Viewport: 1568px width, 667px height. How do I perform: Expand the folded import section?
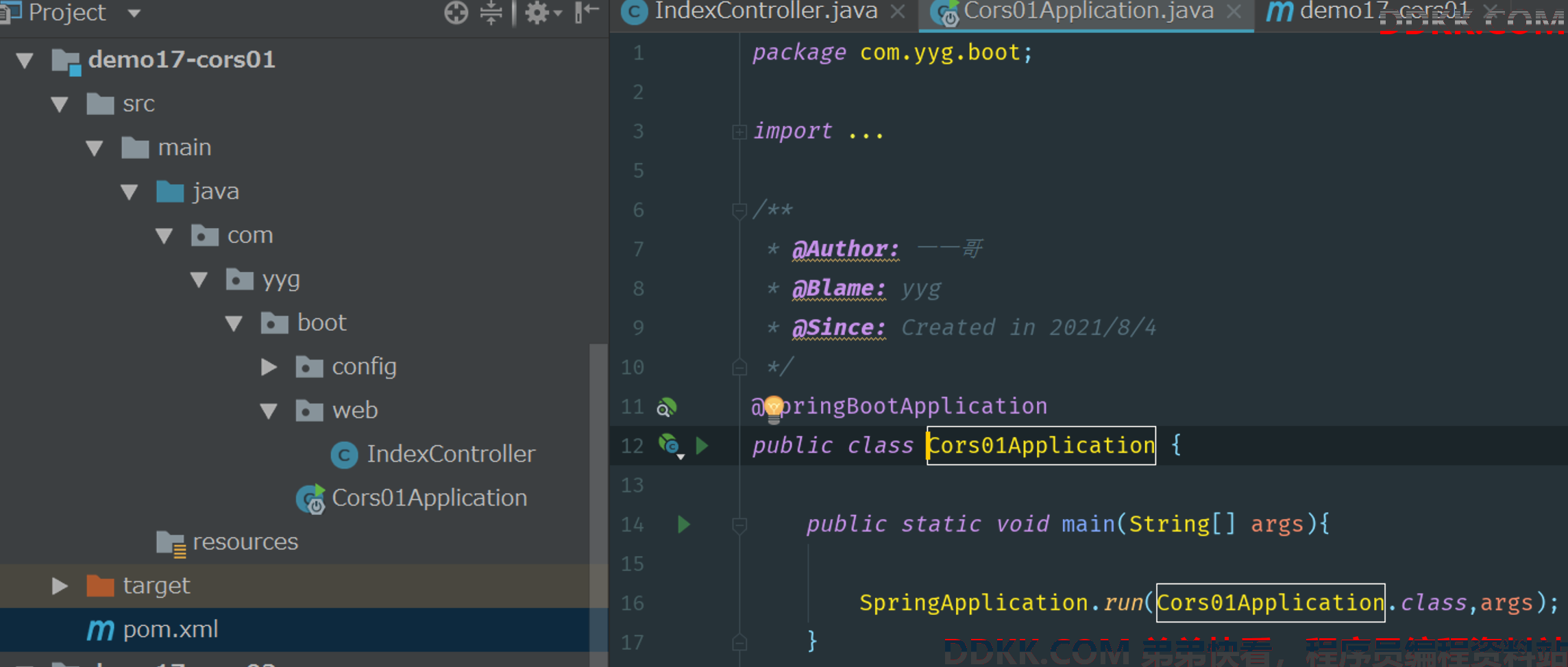[739, 131]
